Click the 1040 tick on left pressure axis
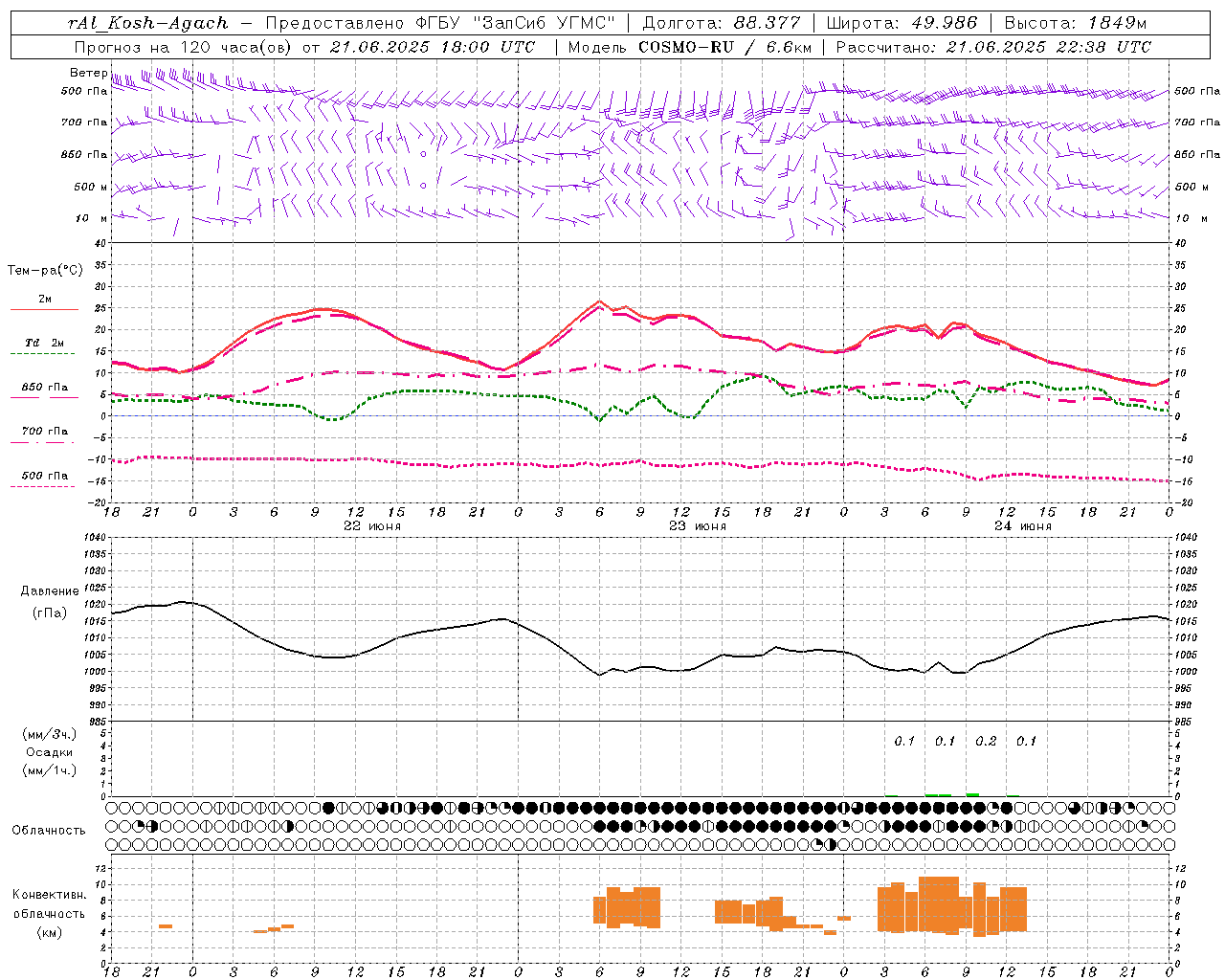The image size is (1225, 980). (x=95, y=537)
